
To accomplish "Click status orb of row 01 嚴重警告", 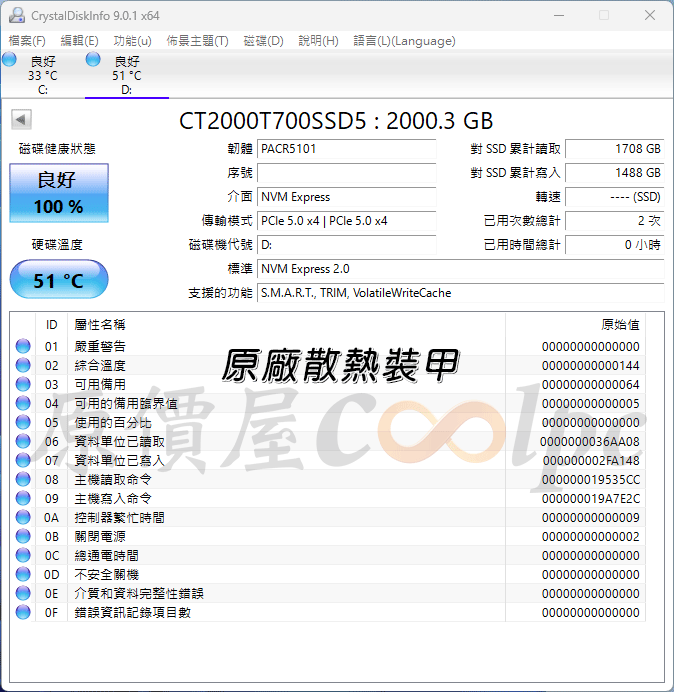I will pos(23,346).
